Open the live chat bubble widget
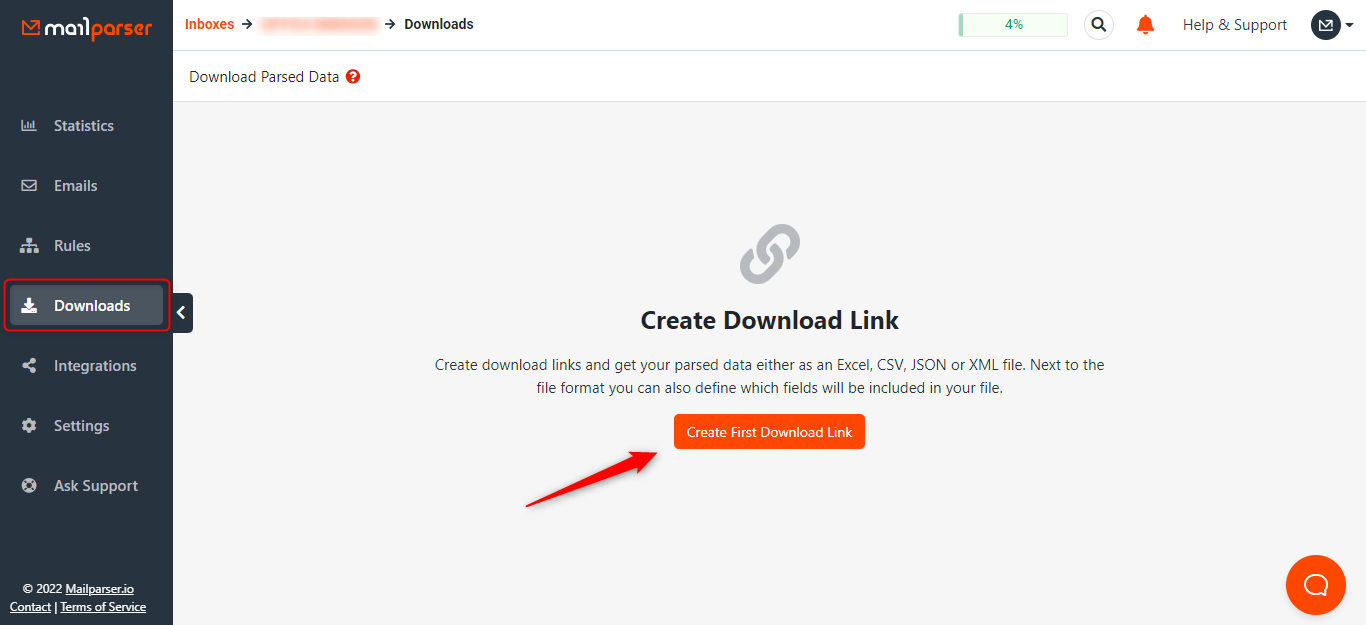The height and width of the screenshot is (625, 1366). (x=1316, y=585)
